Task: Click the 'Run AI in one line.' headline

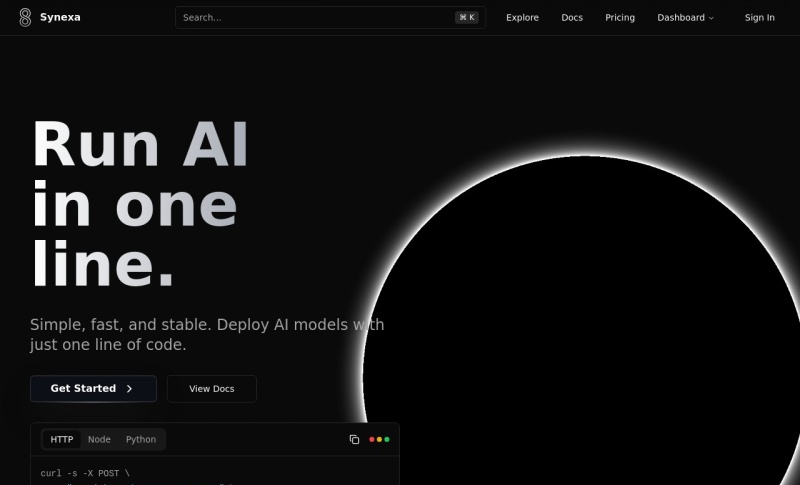Action: pyautogui.click(x=140, y=204)
